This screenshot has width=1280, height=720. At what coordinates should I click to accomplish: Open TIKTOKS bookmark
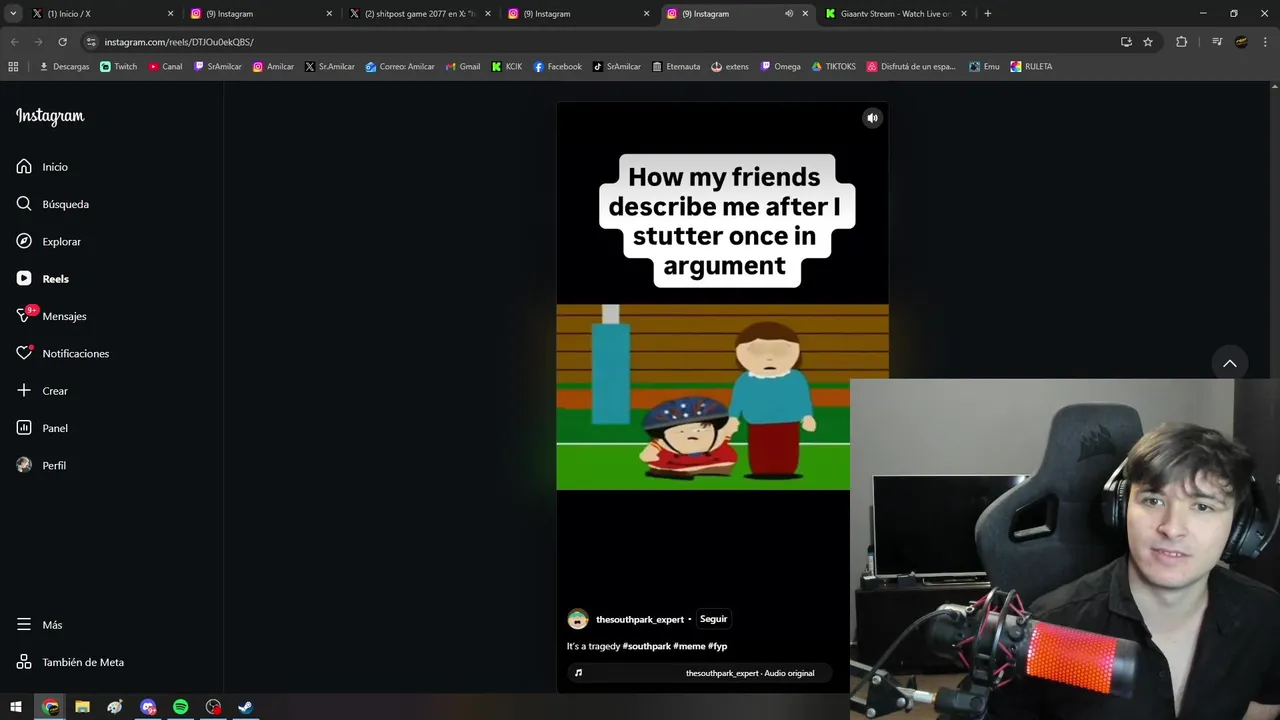[833, 67]
